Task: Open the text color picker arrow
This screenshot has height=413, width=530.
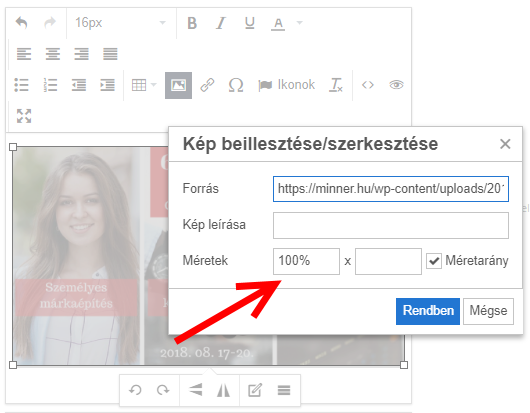Action: click(x=299, y=23)
